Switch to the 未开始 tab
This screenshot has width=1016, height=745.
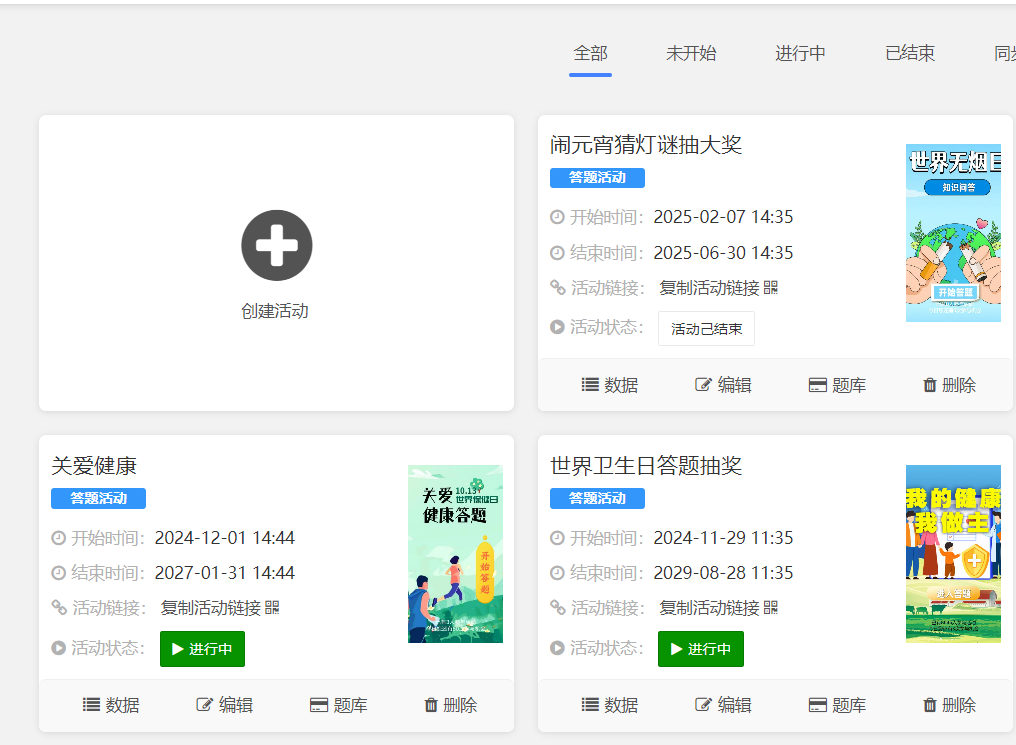(690, 53)
